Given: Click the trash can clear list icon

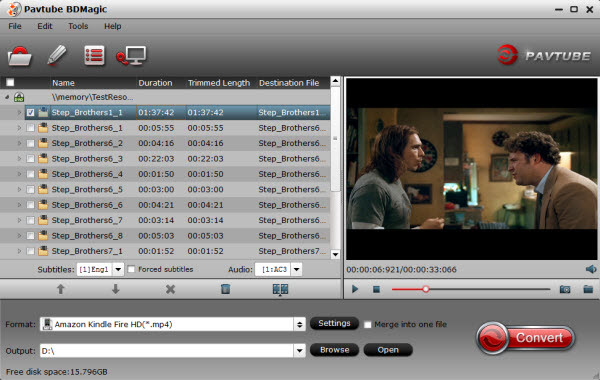Looking at the screenshot, I should 225,289.
